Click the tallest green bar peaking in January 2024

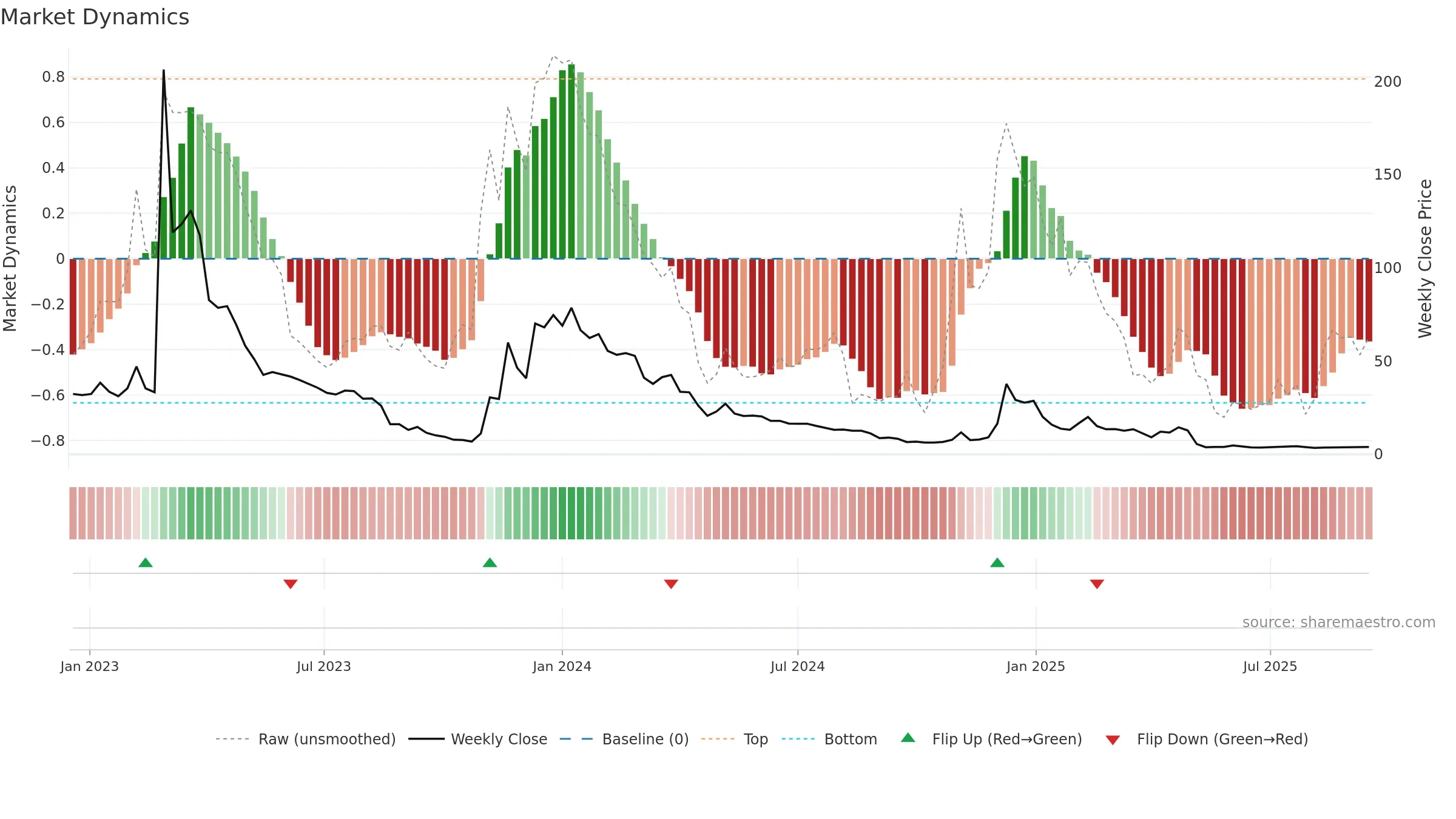click(x=571, y=161)
